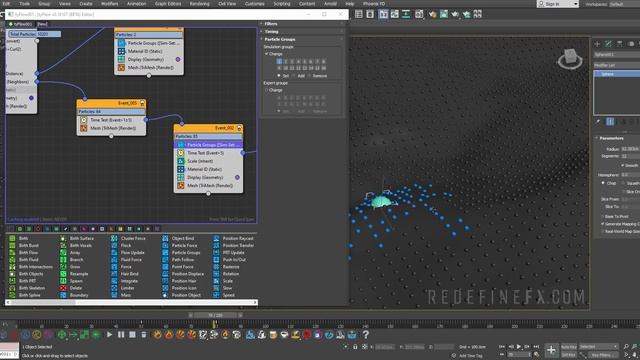Select the Birth Objects operator icon

[12, 274]
